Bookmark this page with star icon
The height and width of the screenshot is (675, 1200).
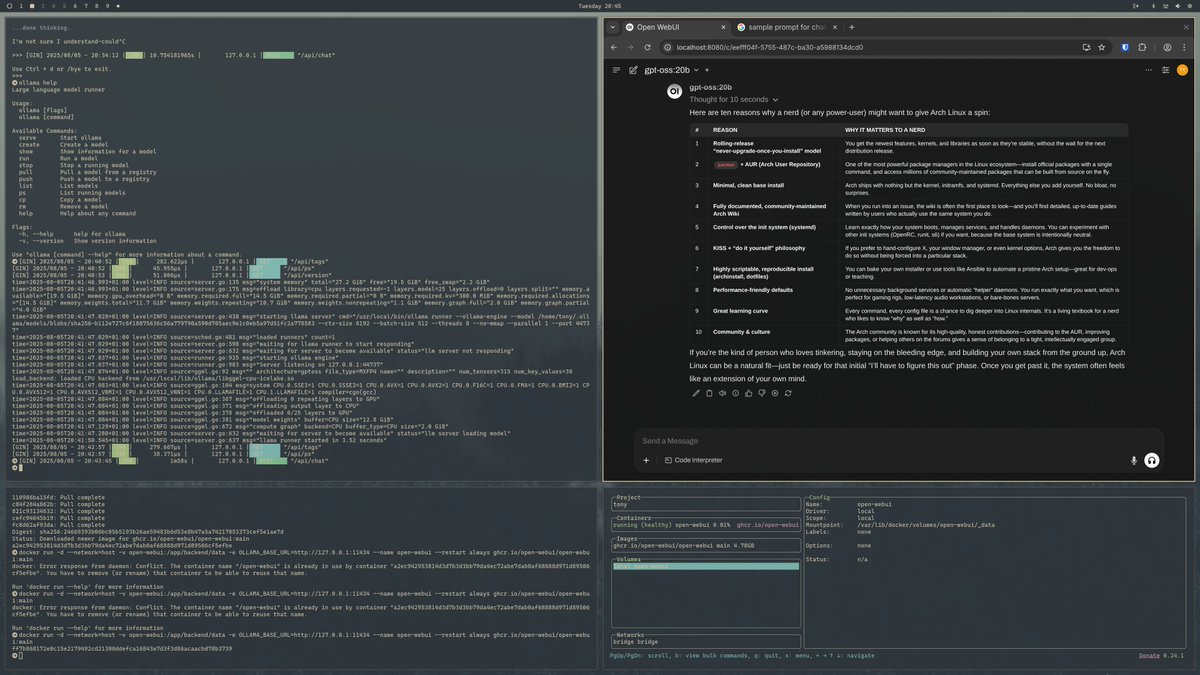click(x=1102, y=47)
